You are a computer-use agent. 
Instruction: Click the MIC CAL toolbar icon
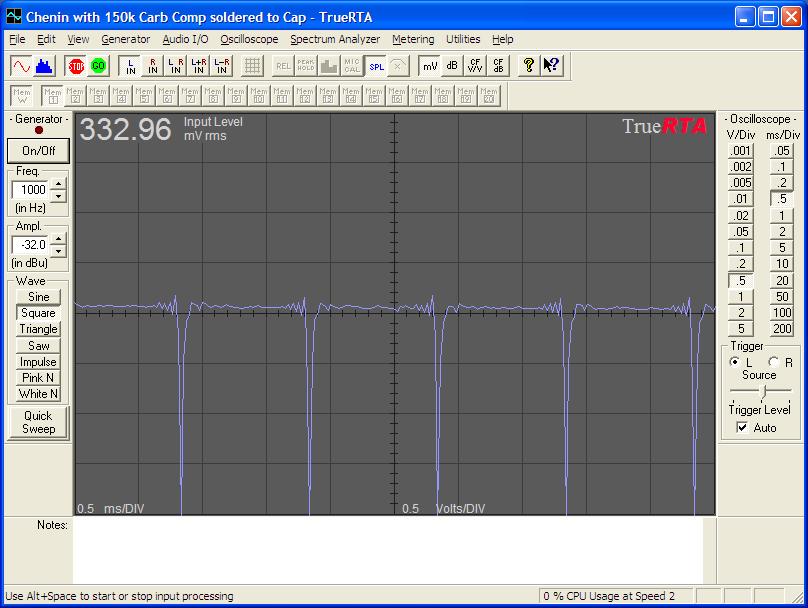pyautogui.click(x=351, y=66)
